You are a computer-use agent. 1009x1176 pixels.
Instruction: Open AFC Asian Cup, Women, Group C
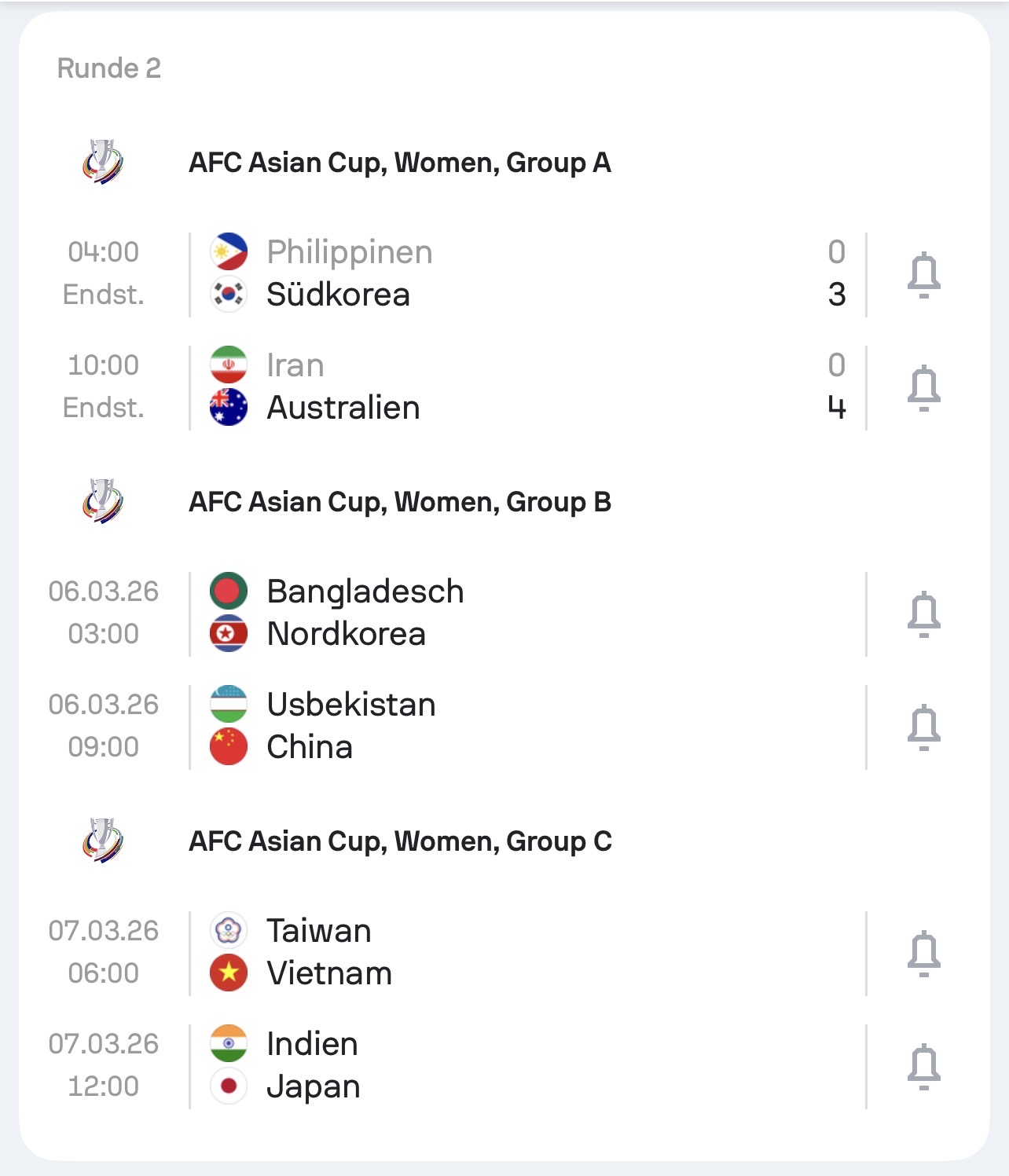400,841
